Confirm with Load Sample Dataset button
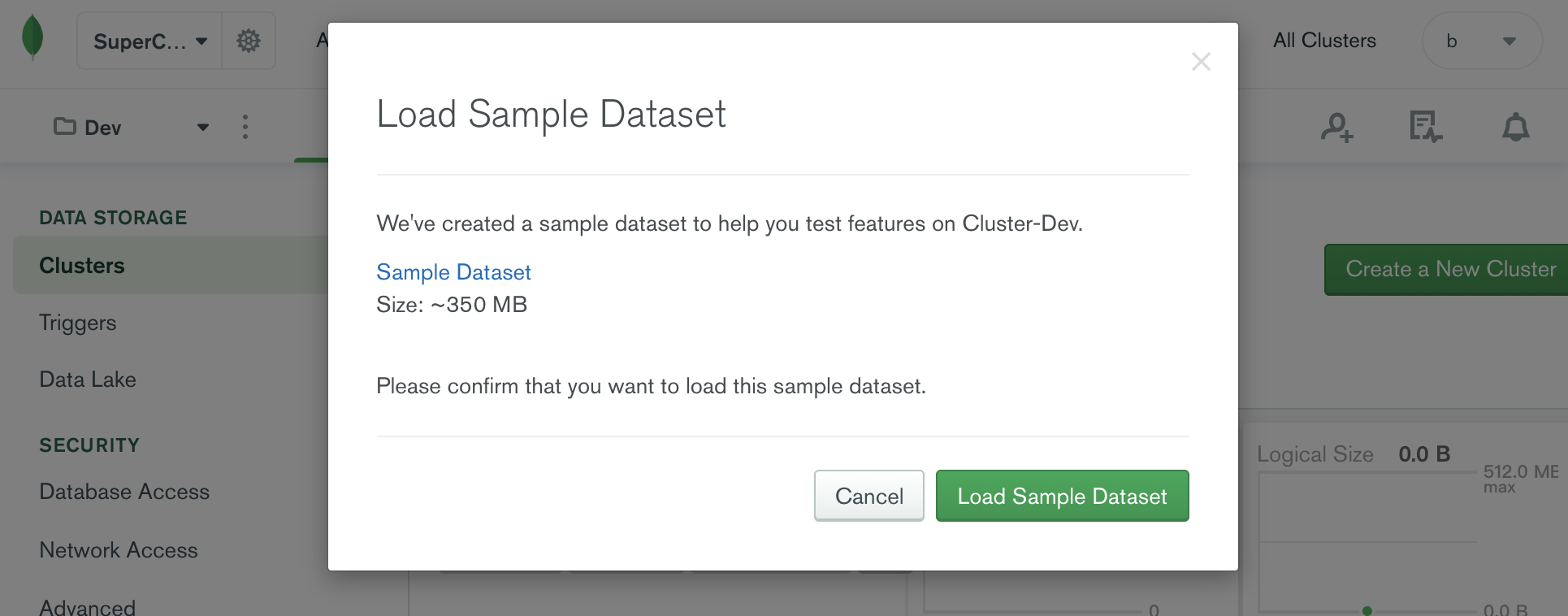Viewport: 1568px width, 616px height. 1062,496
